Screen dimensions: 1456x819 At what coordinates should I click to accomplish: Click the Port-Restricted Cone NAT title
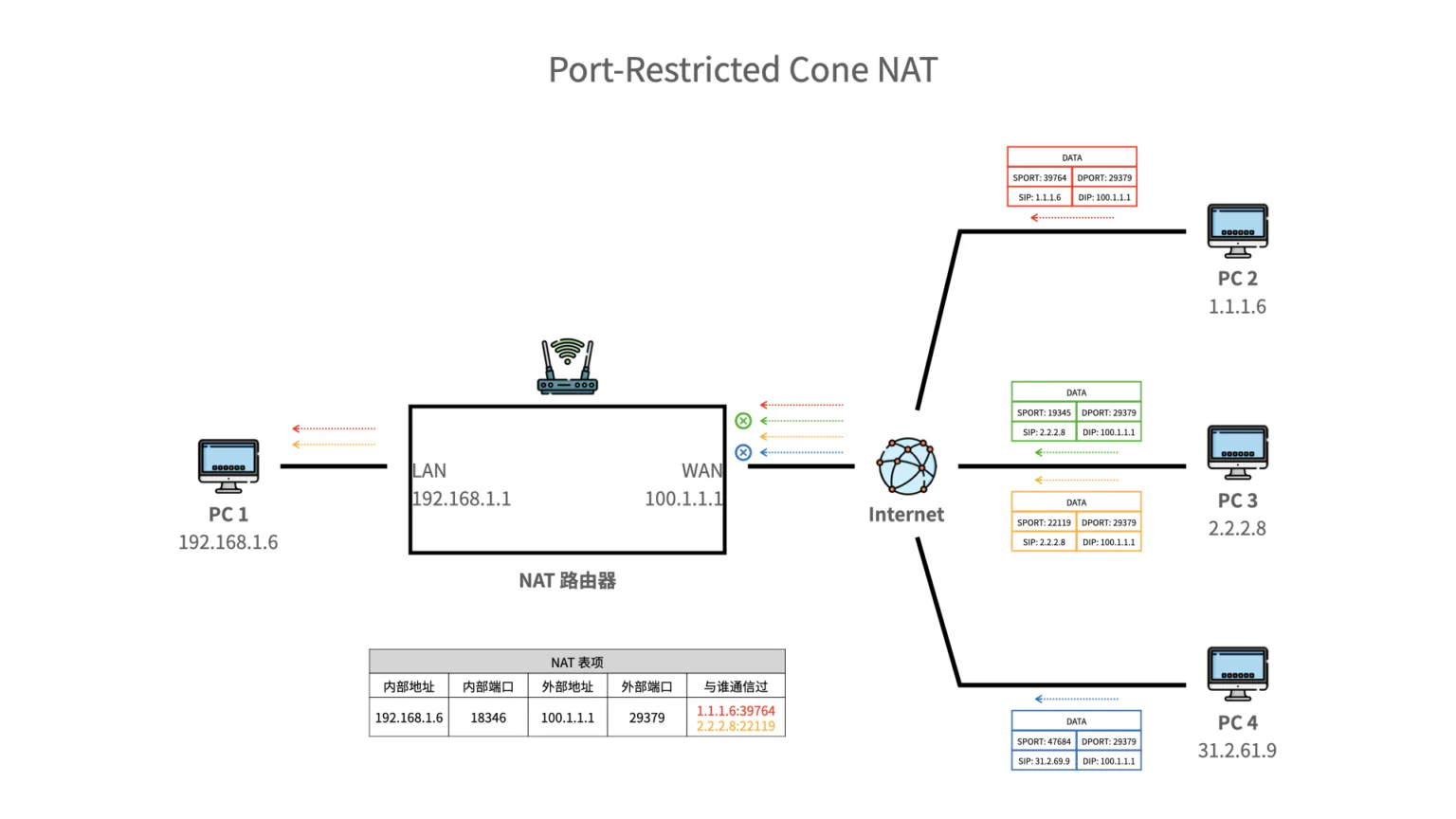pos(742,69)
